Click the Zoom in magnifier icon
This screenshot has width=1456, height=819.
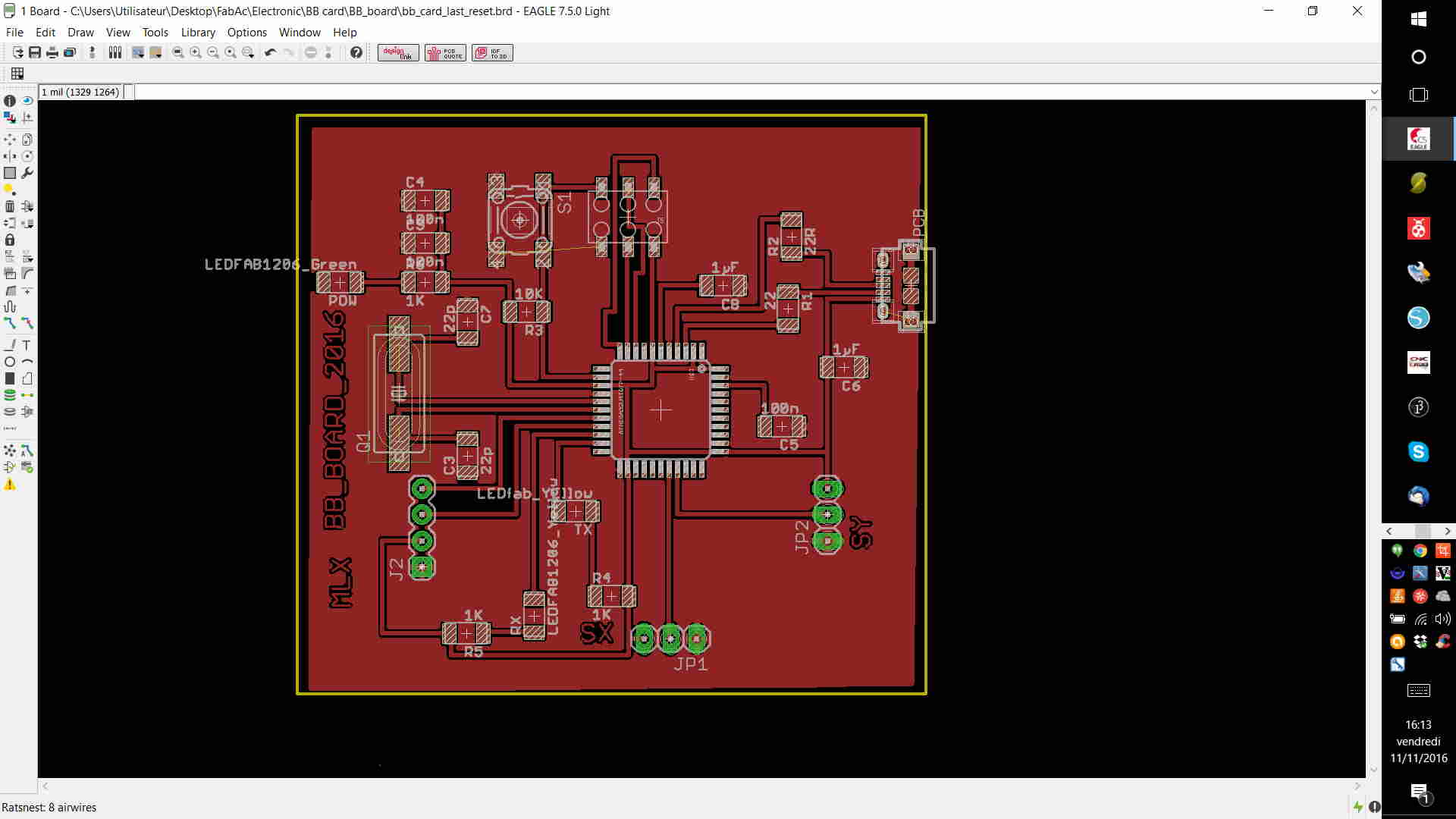(x=196, y=52)
